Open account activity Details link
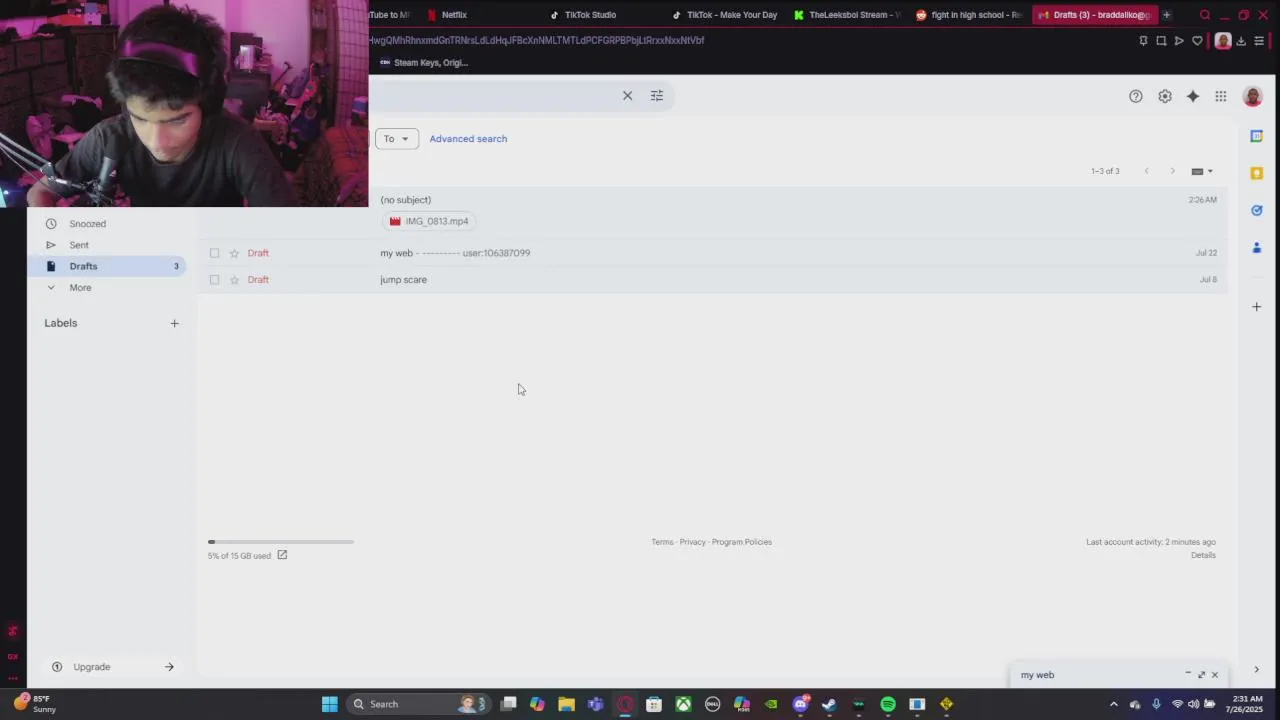This screenshot has height=720, width=1280. click(1203, 555)
